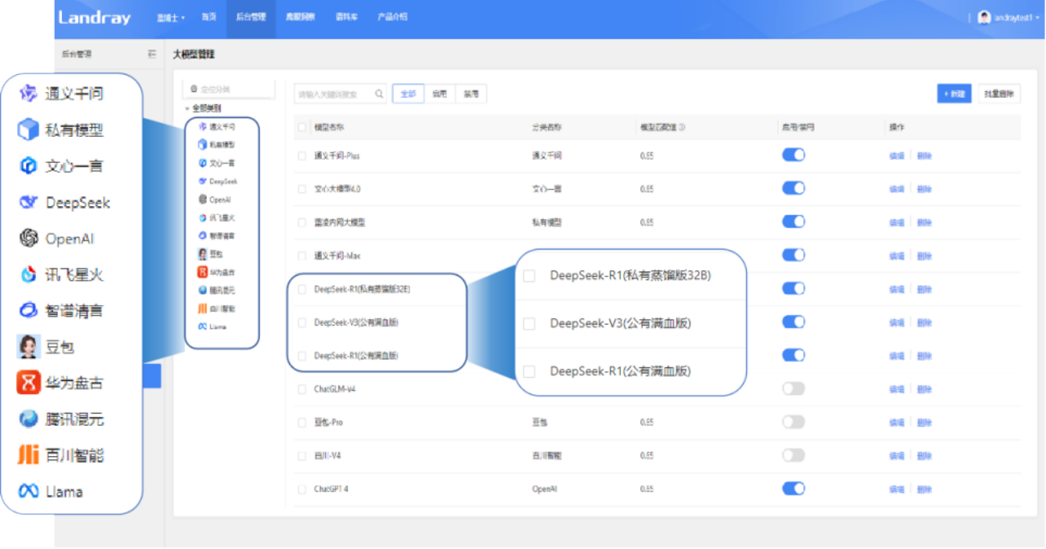Click the DeepSeek icon in the category tree
Screen dimensions: 1046x549
(x=202, y=181)
